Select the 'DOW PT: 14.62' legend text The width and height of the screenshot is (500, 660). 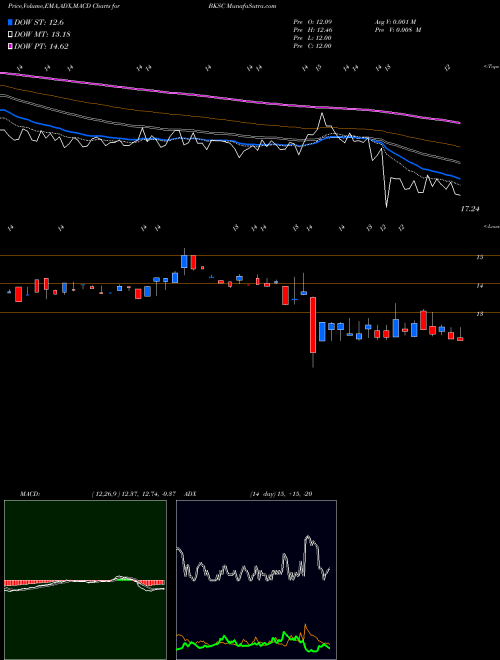pyautogui.click(x=41, y=46)
